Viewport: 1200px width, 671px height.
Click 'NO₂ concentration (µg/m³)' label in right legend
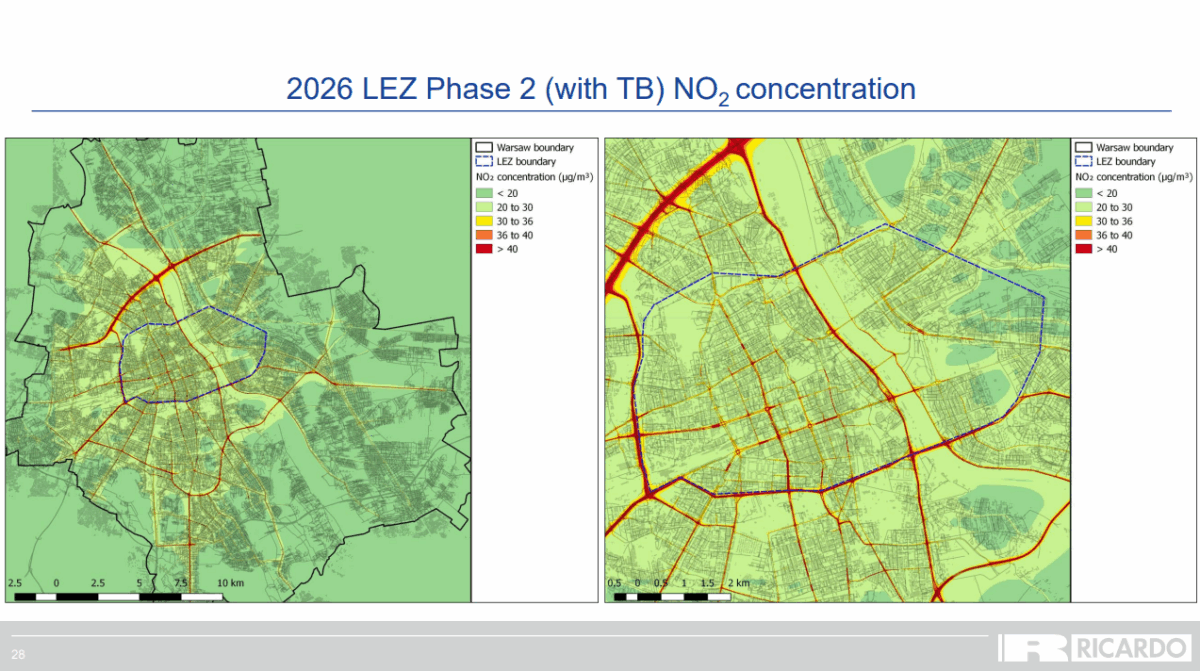[x=1134, y=176]
